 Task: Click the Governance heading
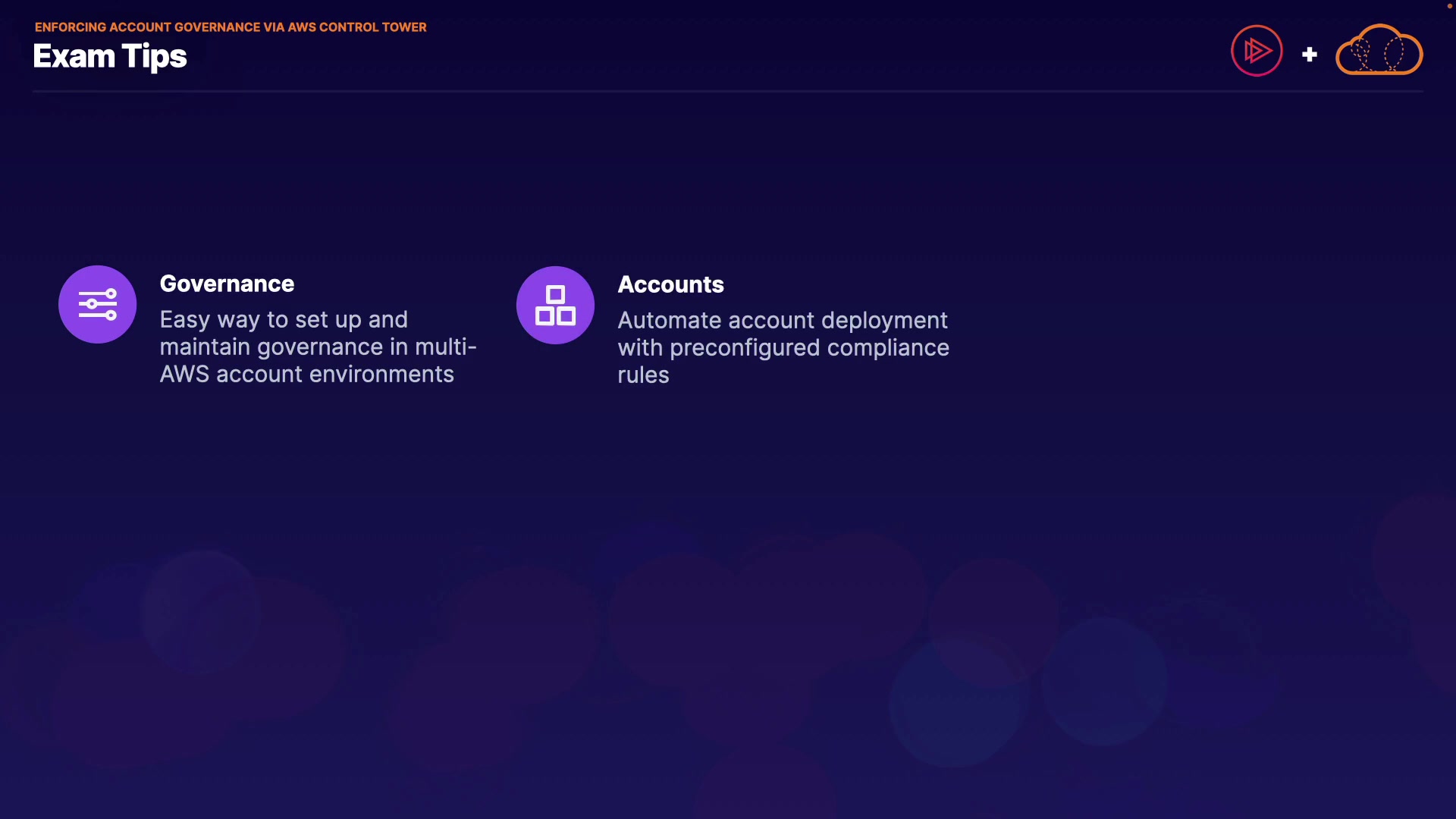click(227, 284)
